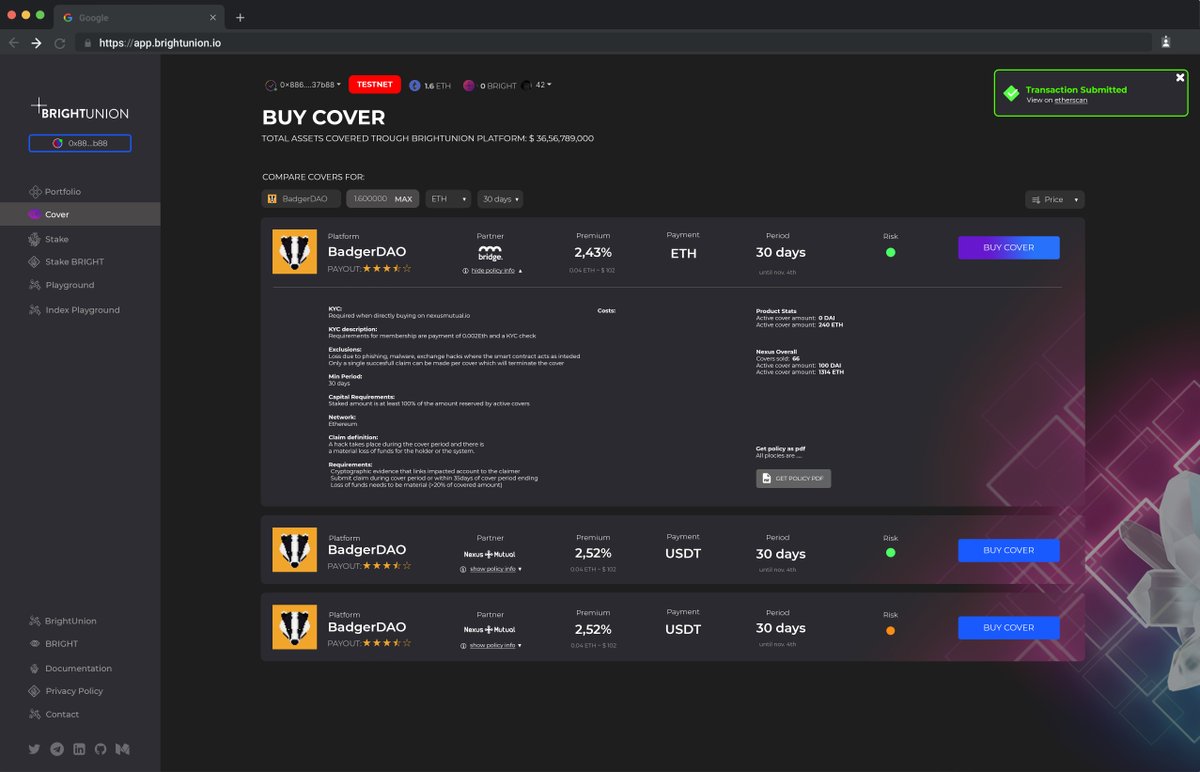Click the BadgerDAO logo in Bridge cover row

[294, 252]
